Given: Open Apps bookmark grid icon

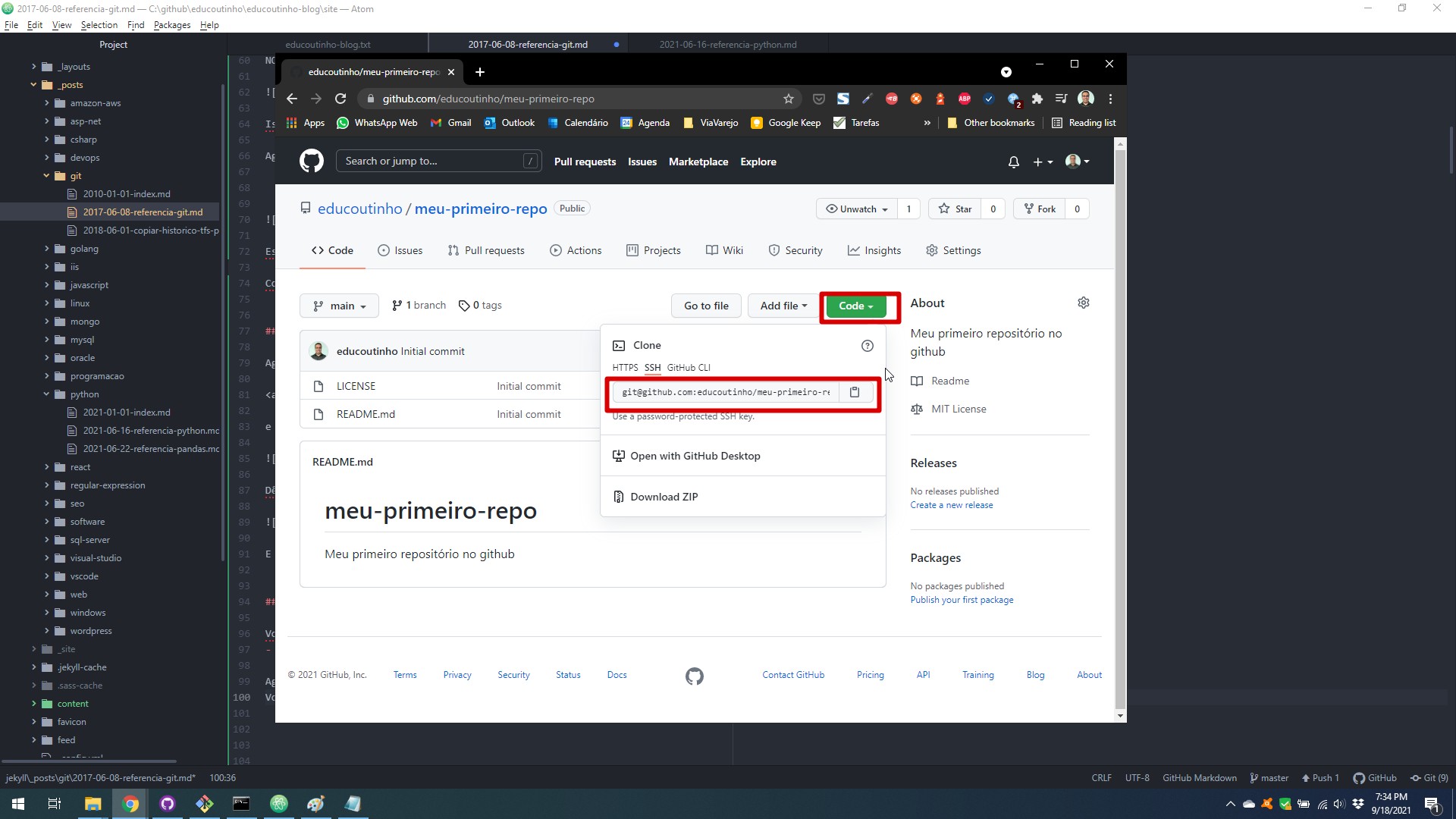Looking at the screenshot, I should click(x=291, y=123).
